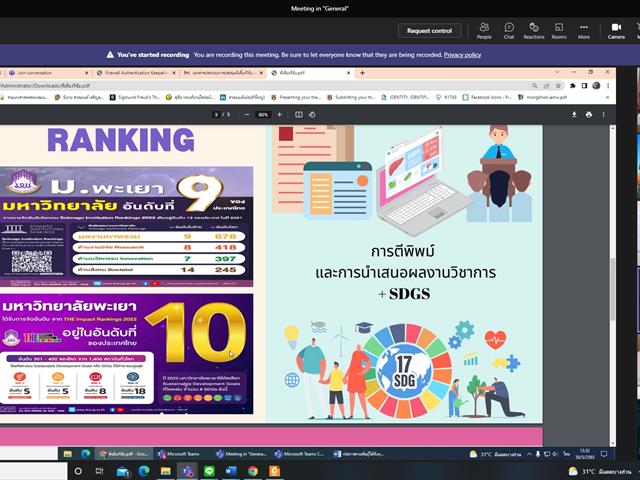Click the share icon in address bar
Screen dimensions: 640x480
click(x=547, y=86)
